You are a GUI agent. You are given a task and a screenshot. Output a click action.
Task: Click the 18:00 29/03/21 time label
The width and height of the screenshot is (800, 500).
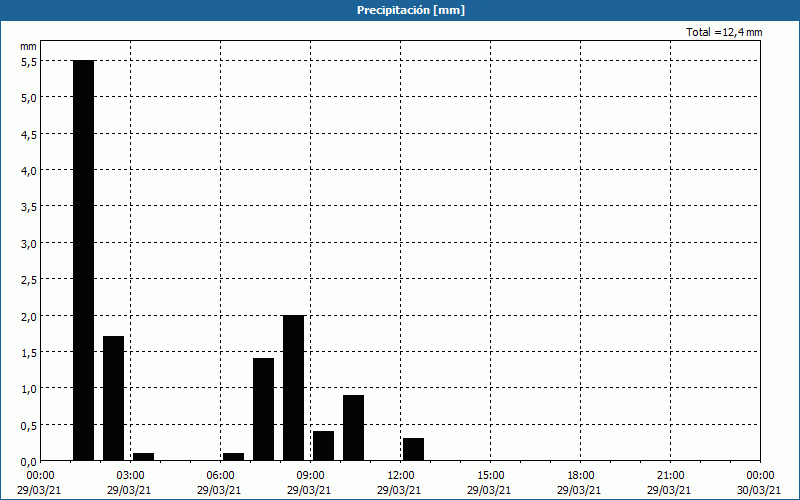(580, 483)
